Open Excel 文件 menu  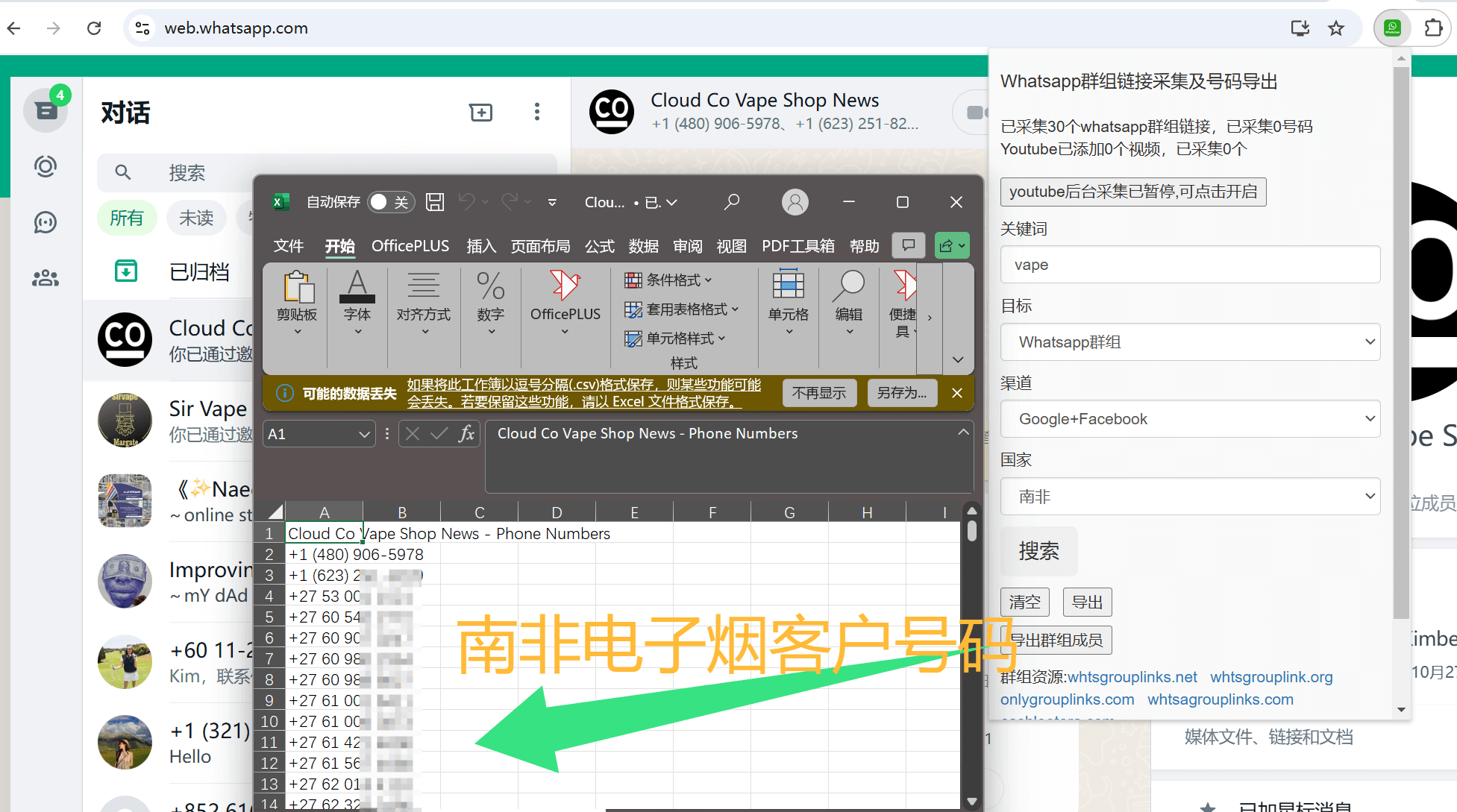289,246
